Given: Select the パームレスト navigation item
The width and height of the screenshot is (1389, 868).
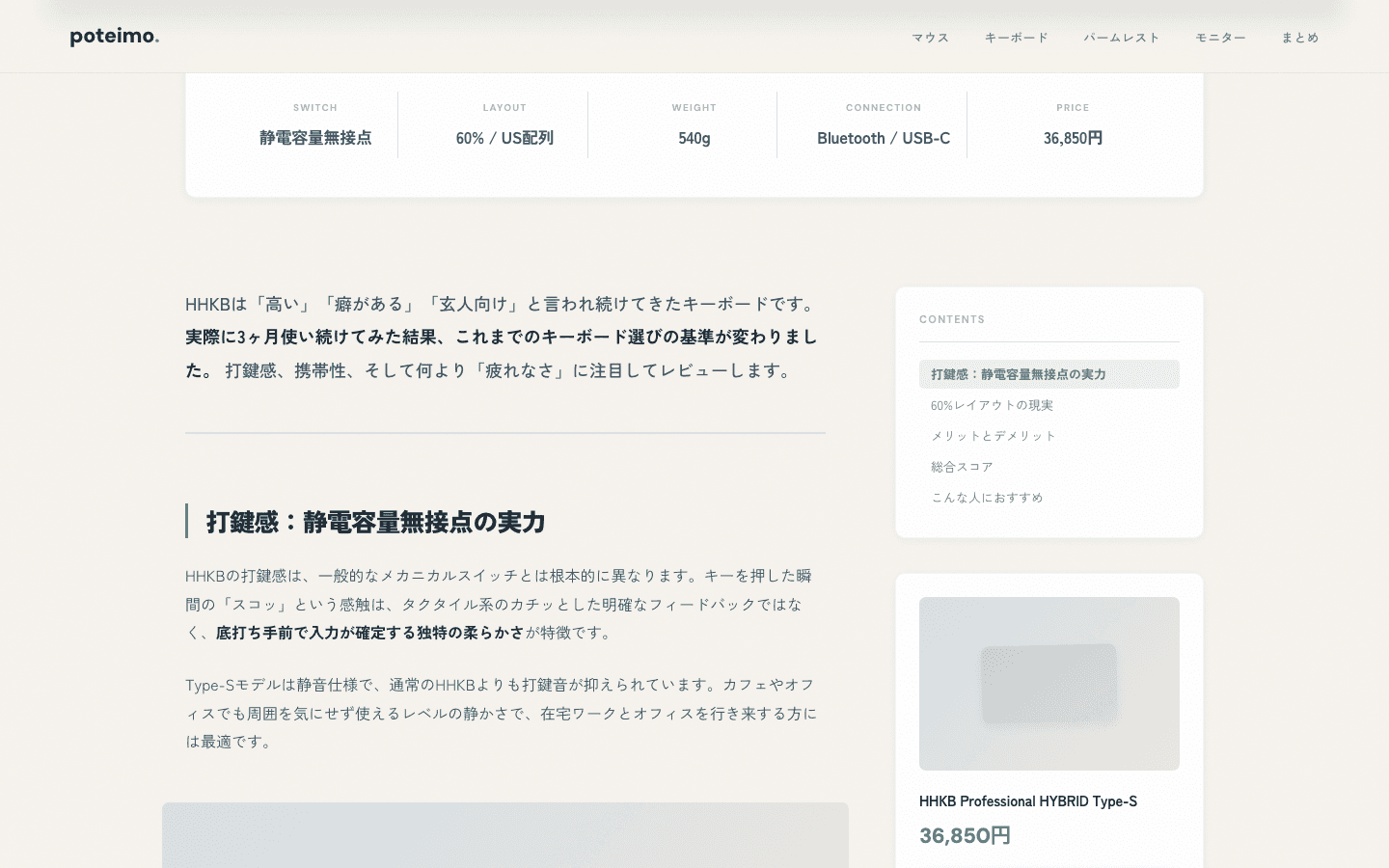Looking at the screenshot, I should (1121, 38).
